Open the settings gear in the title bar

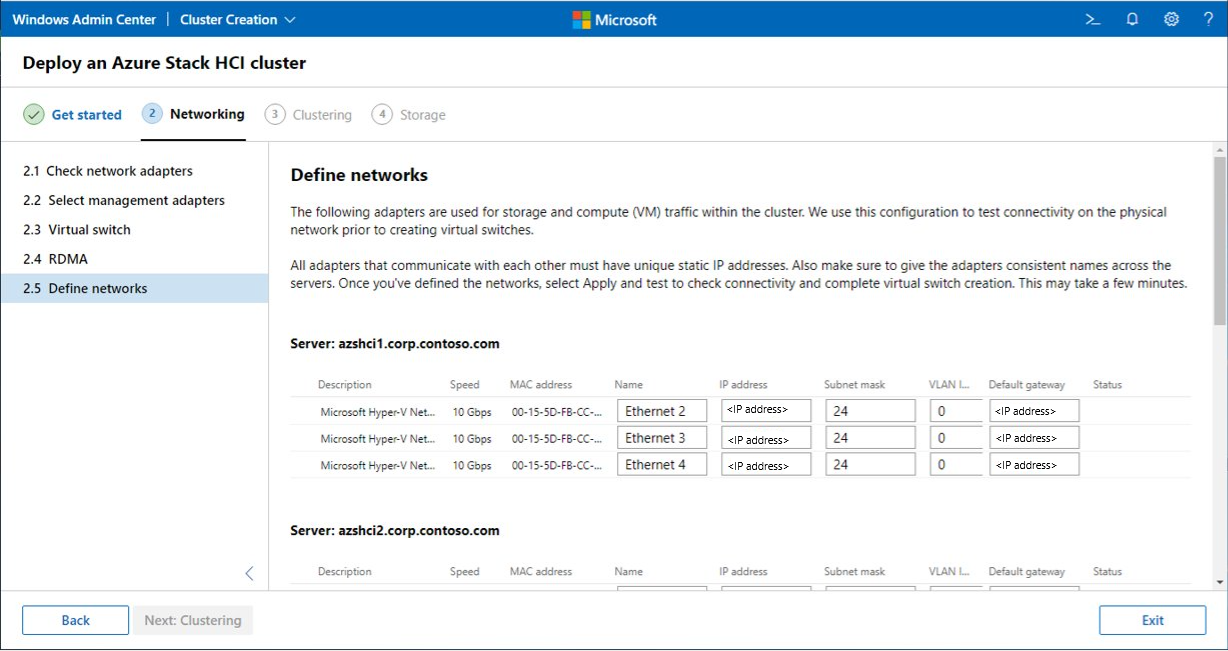point(1170,18)
